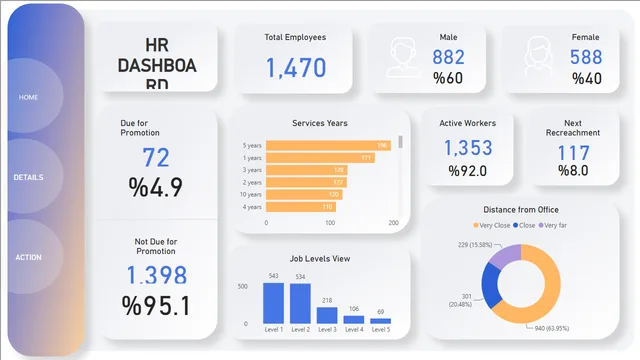Select the Level 5 column
Viewport: 640px width, 360px height.
[380, 321]
